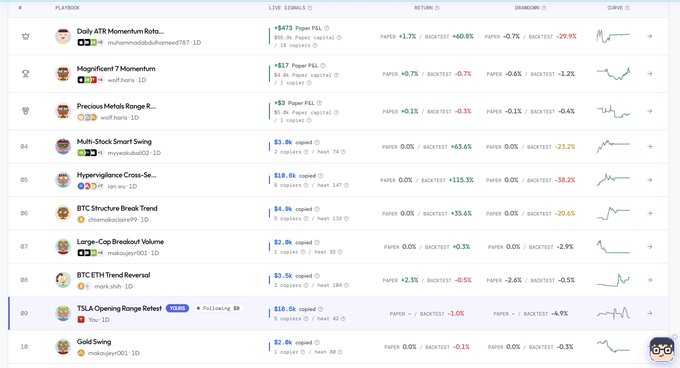Click the Curve column header
680x368 pixels.
(x=615, y=8)
